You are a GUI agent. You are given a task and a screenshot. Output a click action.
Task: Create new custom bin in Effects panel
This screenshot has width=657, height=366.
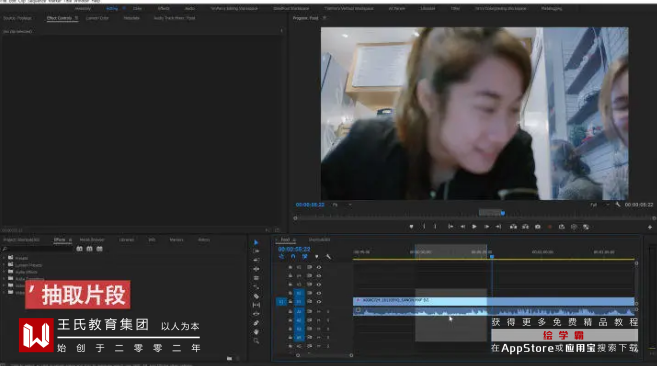(x=229, y=358)
